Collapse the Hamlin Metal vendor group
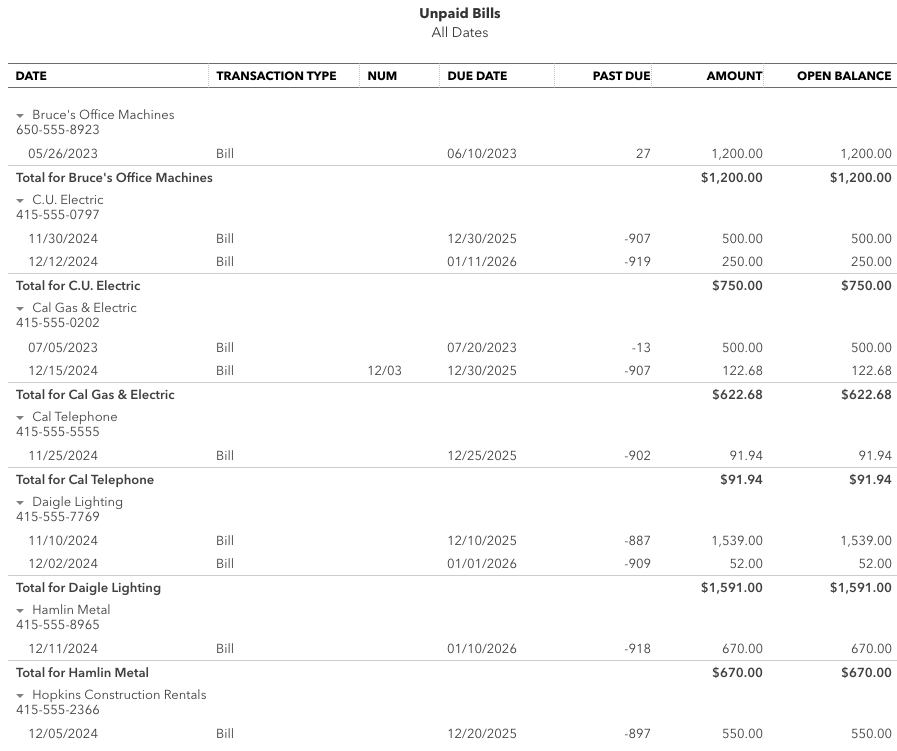Screen dimensions: 897x751 click(x=20, y=611)
